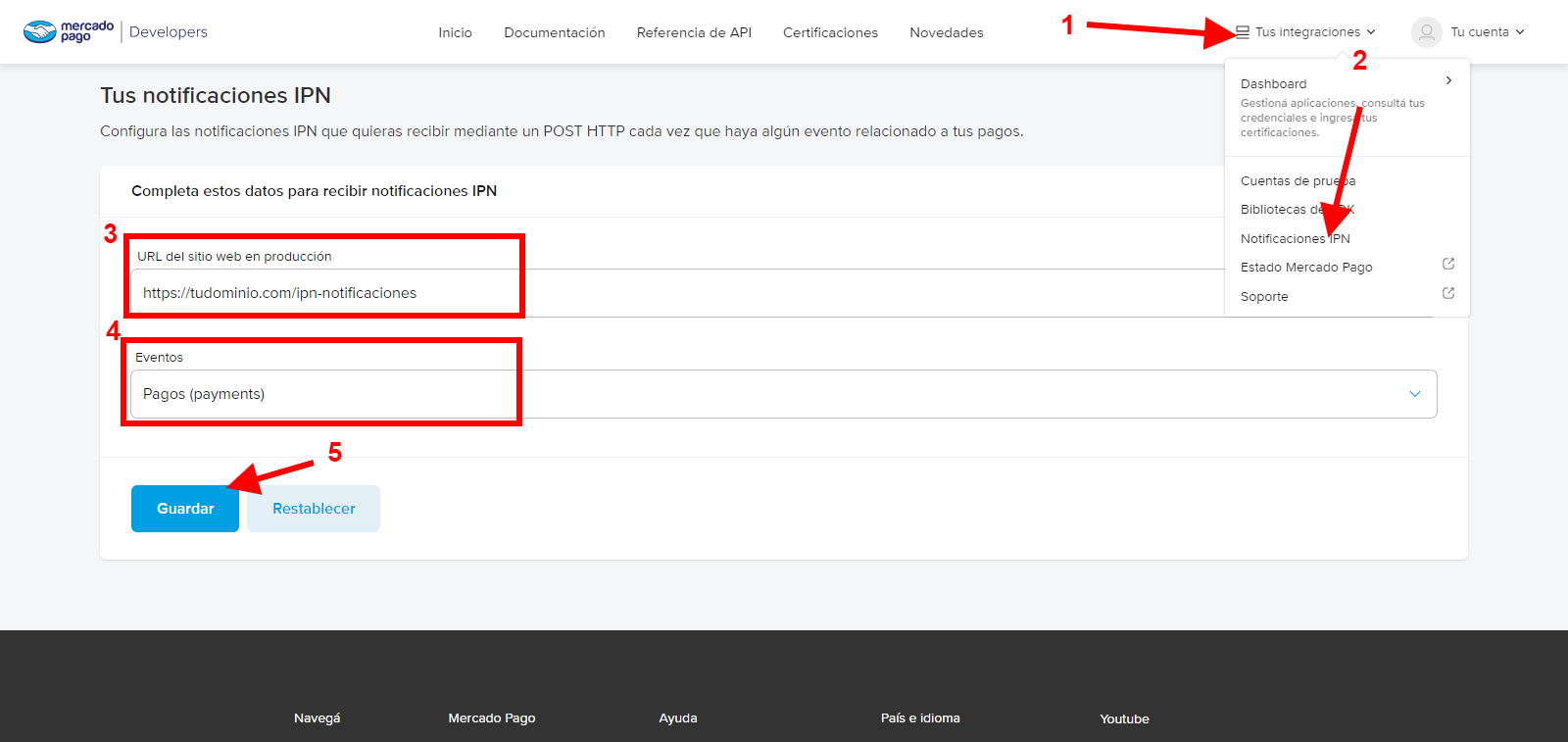The image size is (1568, 742).
Task: Navigate to Certificaciones
Action: pyautogui.click(x=830, y=32)
